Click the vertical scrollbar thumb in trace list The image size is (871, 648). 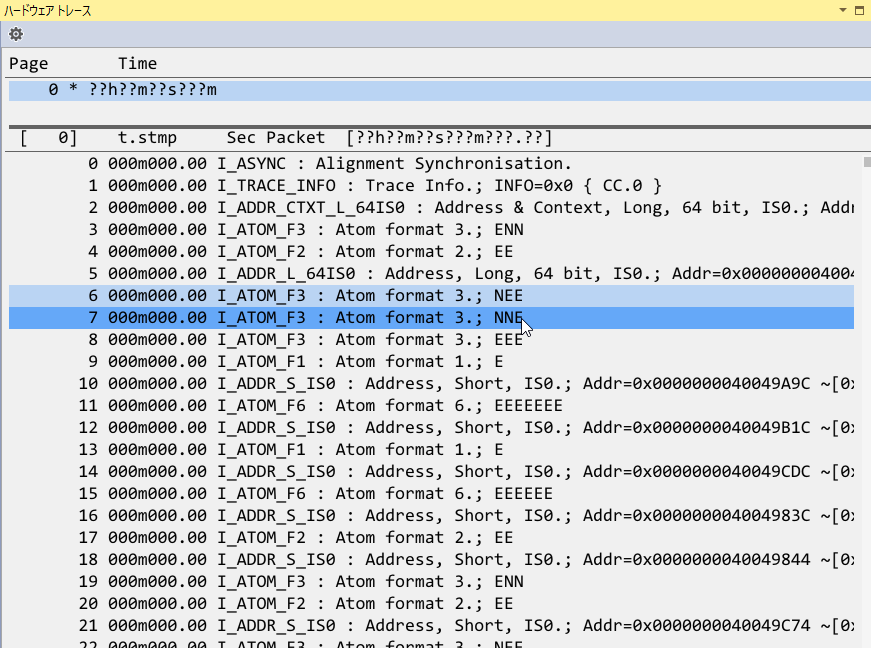866,163
